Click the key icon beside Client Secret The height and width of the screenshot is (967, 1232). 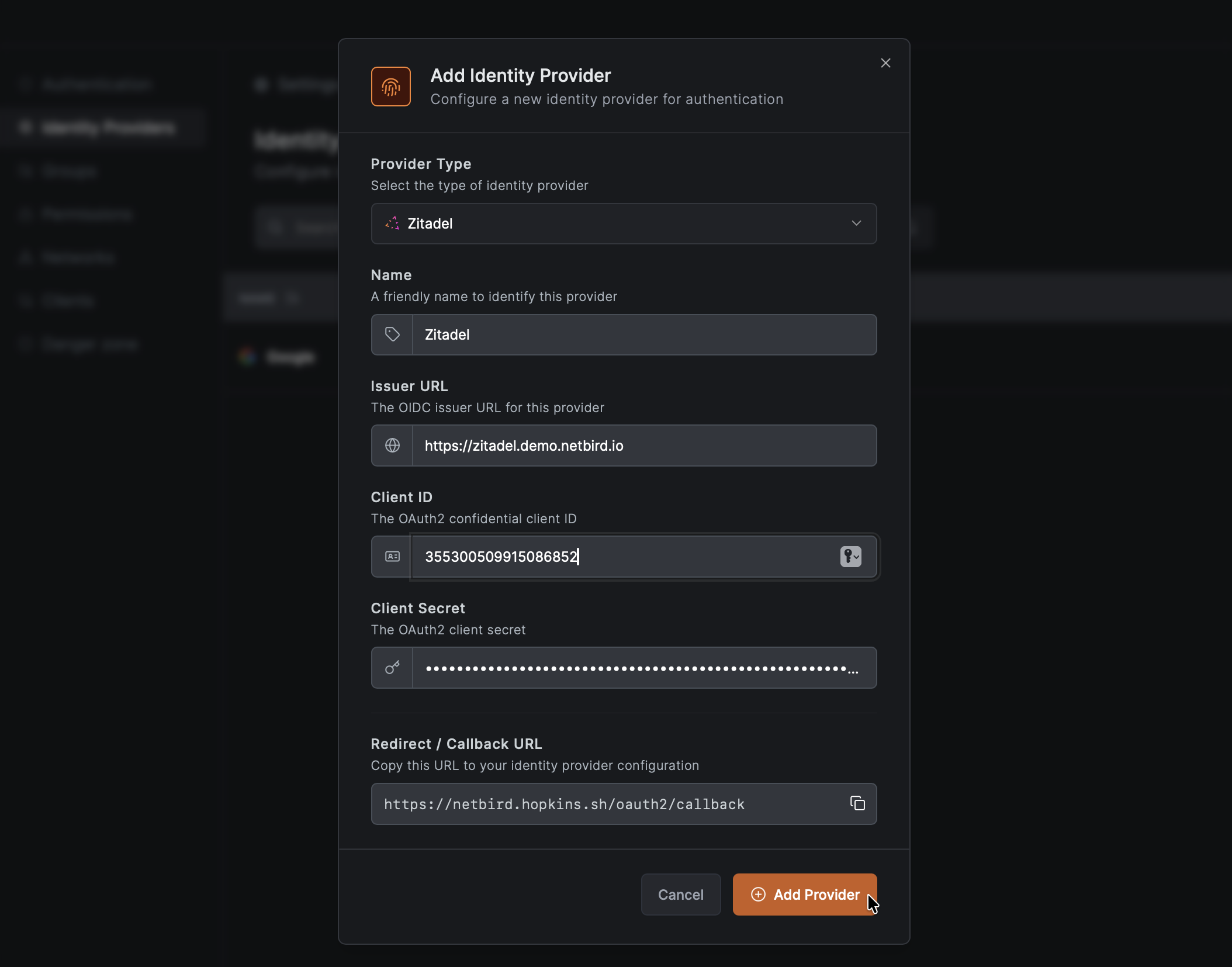coord(392,668)
